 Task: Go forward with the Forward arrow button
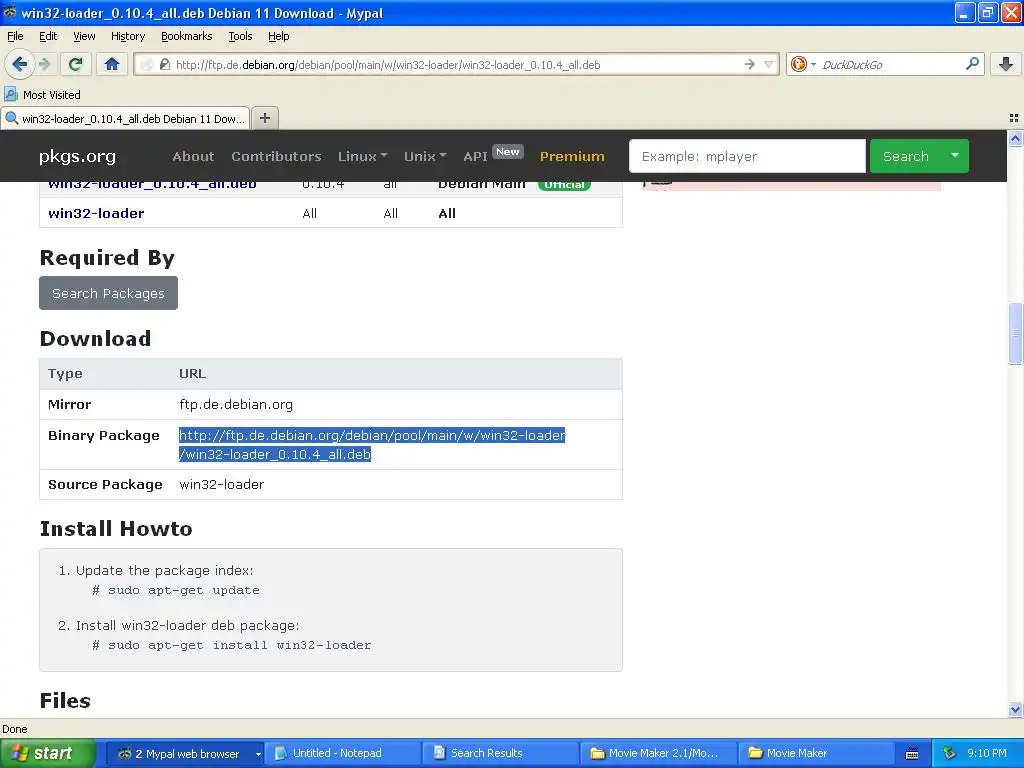pos(44,64)
